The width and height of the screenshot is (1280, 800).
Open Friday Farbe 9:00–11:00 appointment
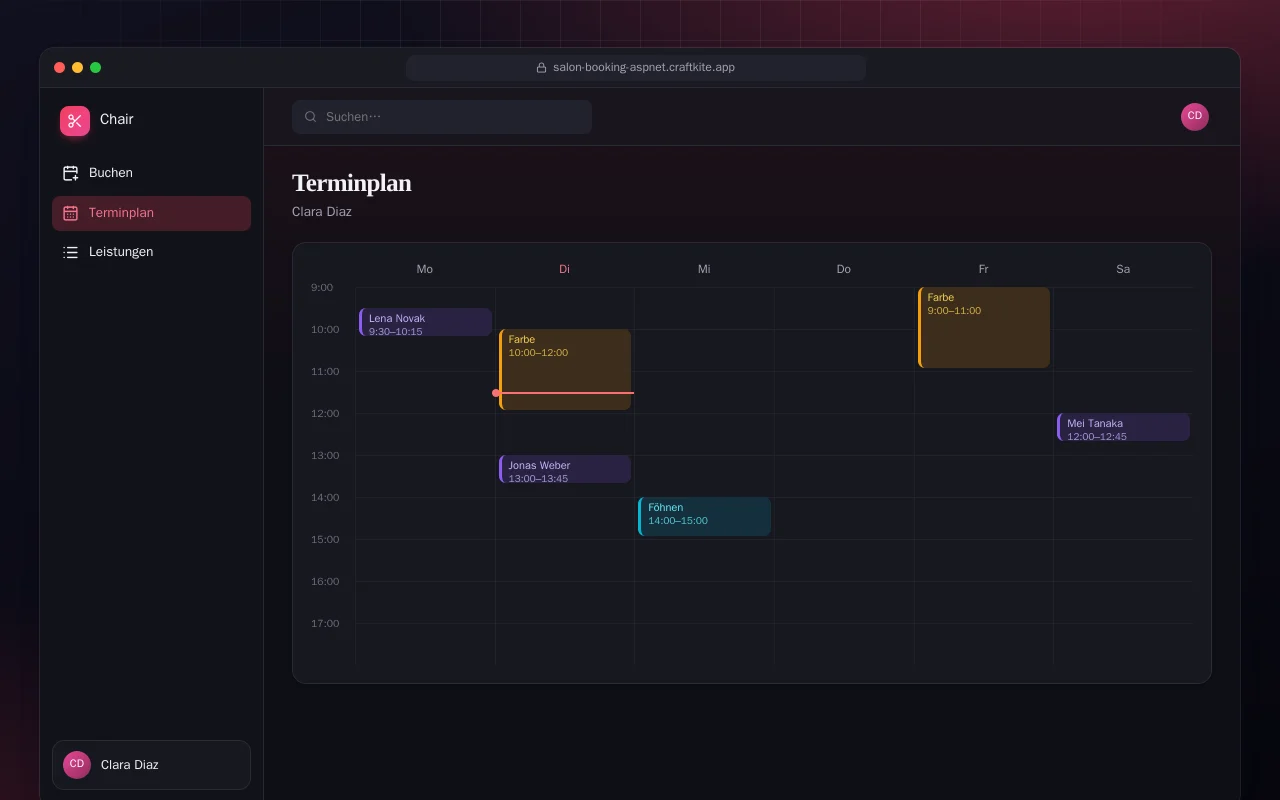click(984, 327)
